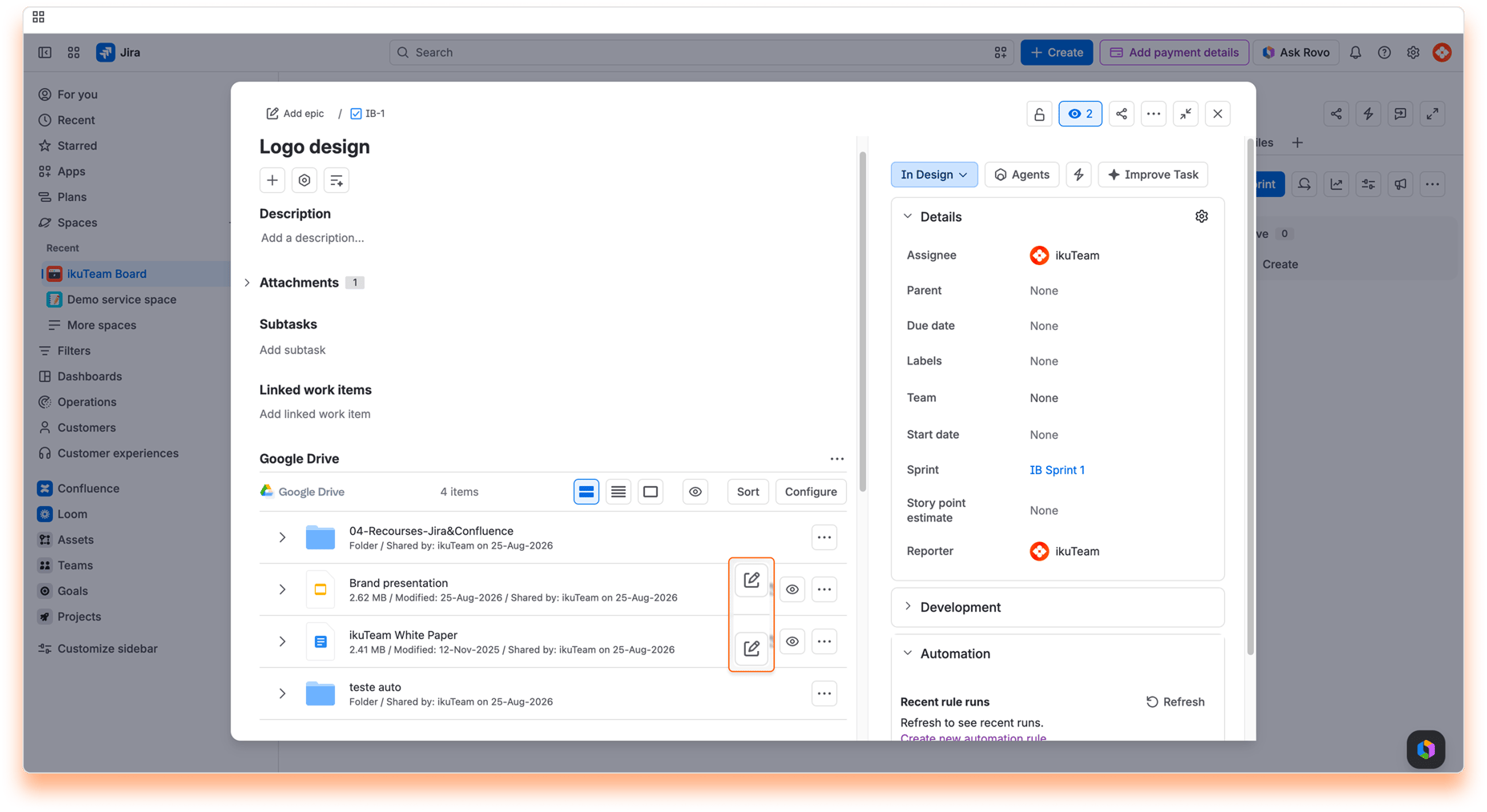Click the plus add-content button under title
The height and width of the screenshot is (812, 1487).
pyautogui.click(x=272, y=180)
